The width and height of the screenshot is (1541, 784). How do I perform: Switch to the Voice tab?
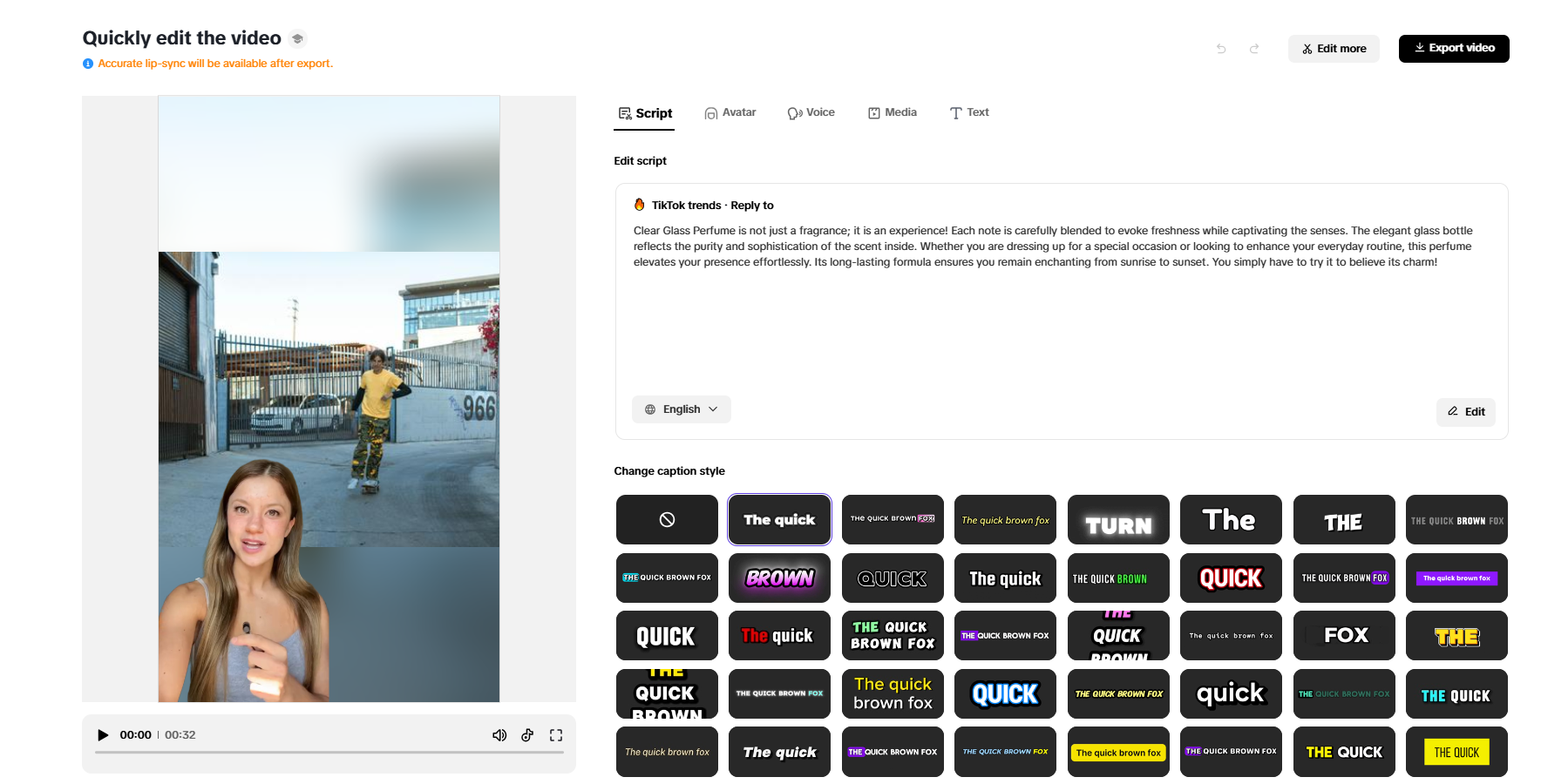(811, 112)
